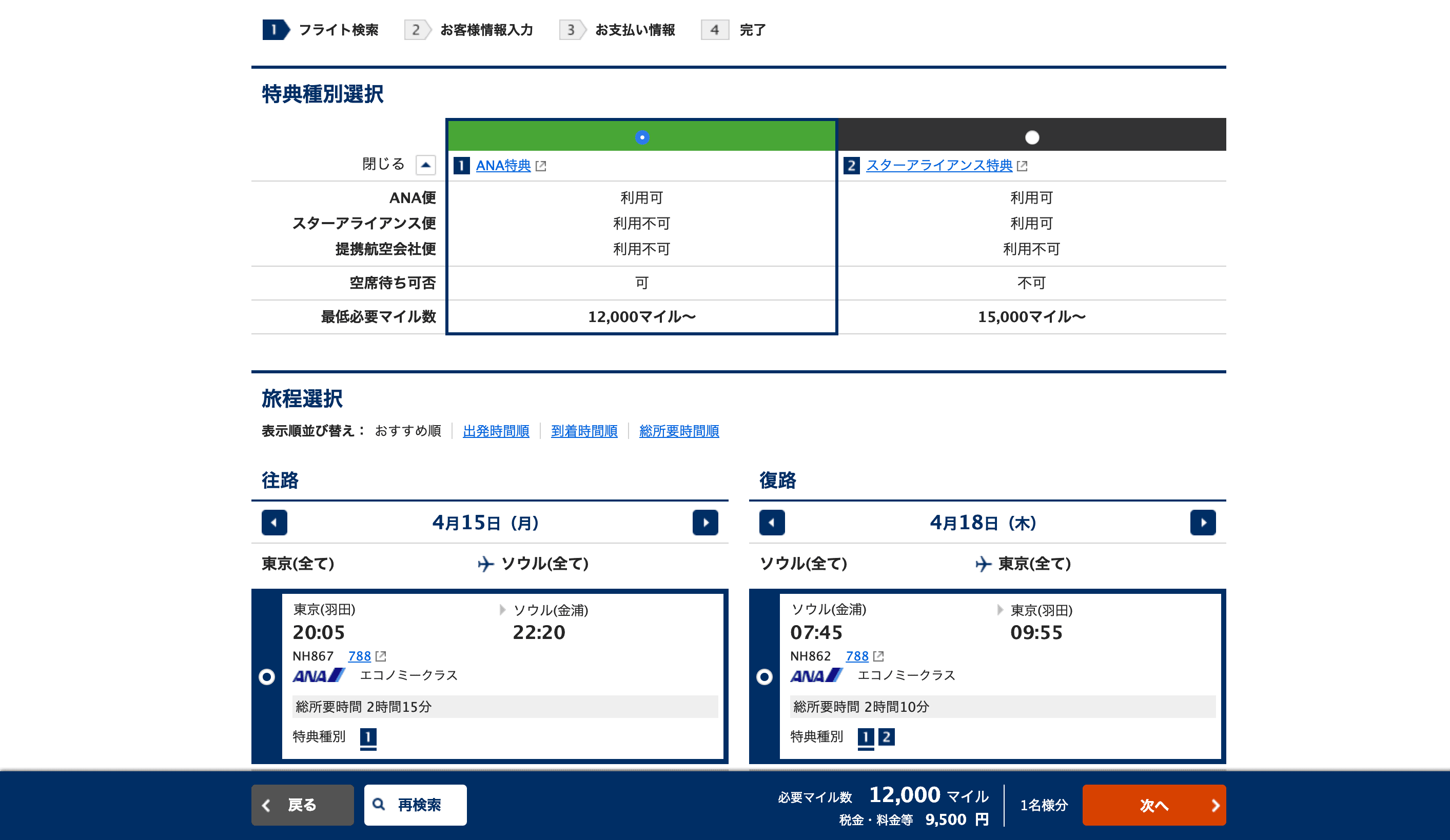Open the スターアライアンス特典 external link icon
This screenshot has width=1450, height=840.
(x=1023, y=166)
